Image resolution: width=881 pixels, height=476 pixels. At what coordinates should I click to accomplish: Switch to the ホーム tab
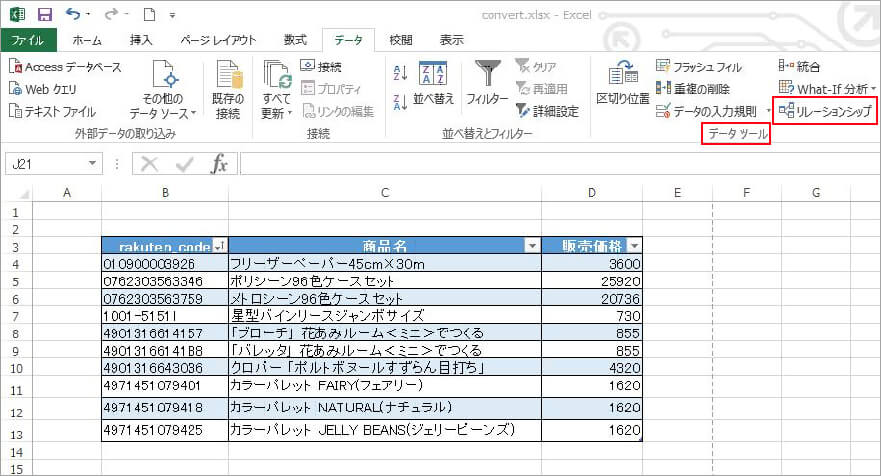[x=87, y=40]
